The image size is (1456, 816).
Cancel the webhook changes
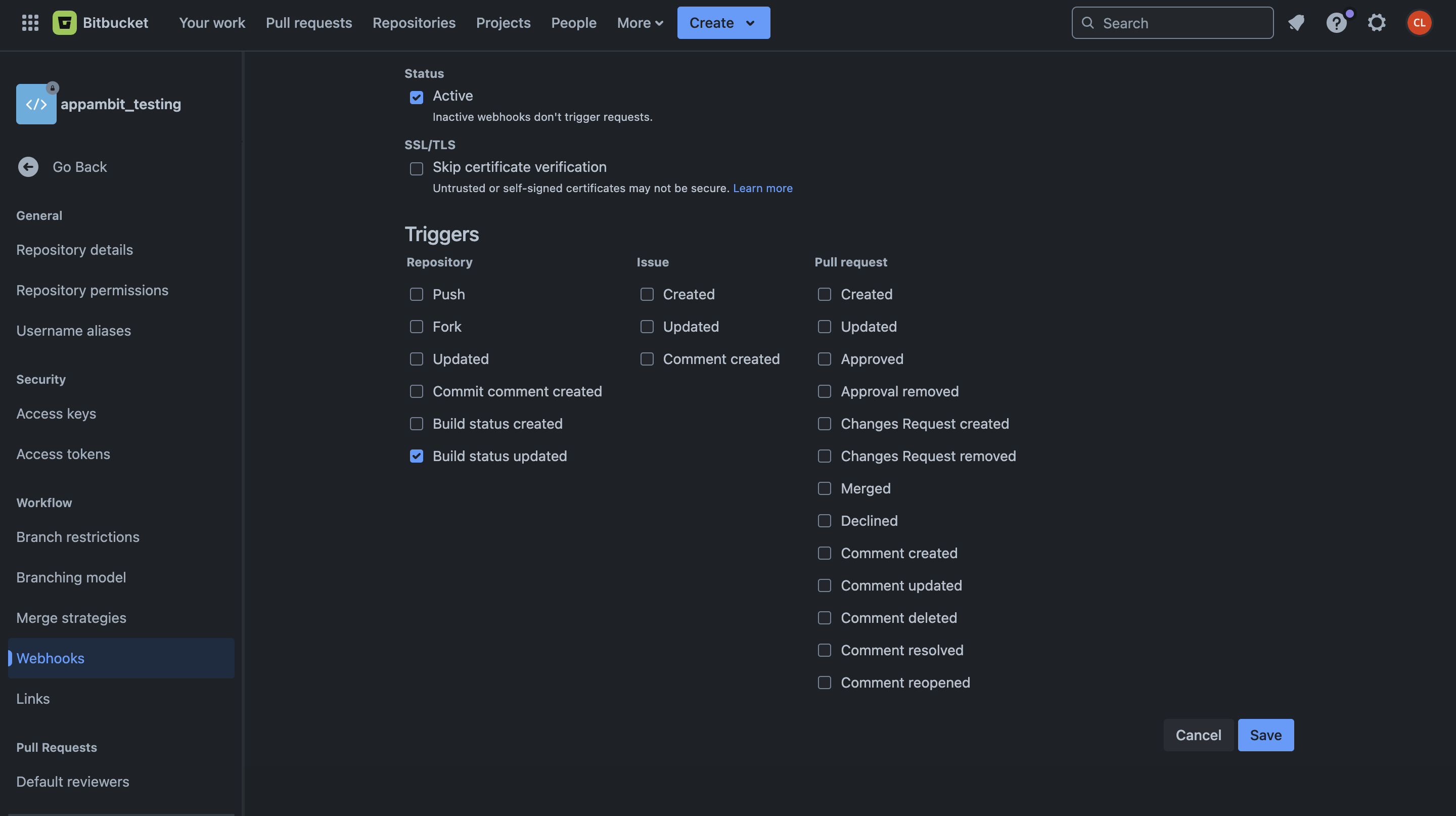[1198, 735]
